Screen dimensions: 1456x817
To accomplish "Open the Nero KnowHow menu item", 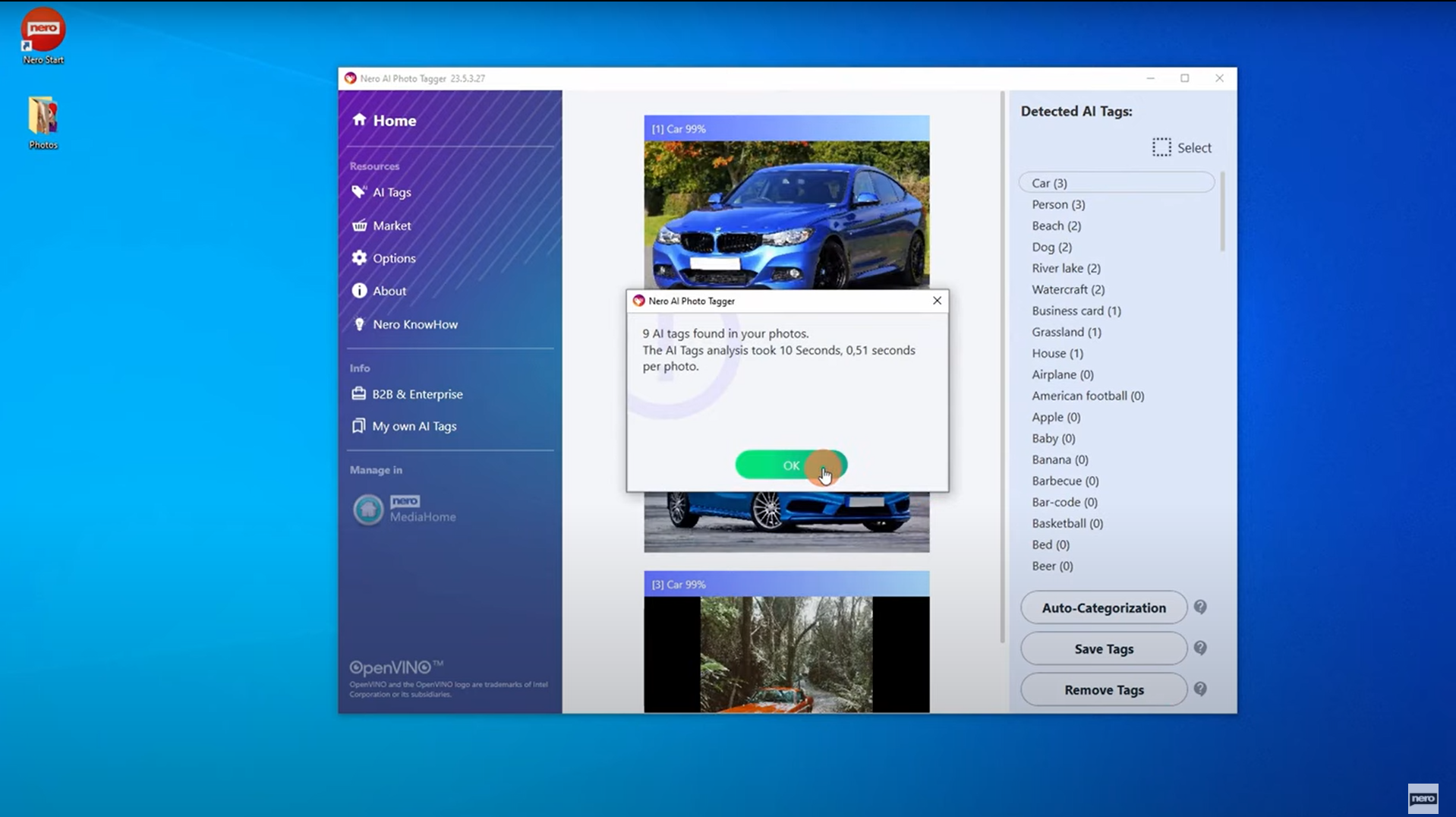I will pos(415,324).
